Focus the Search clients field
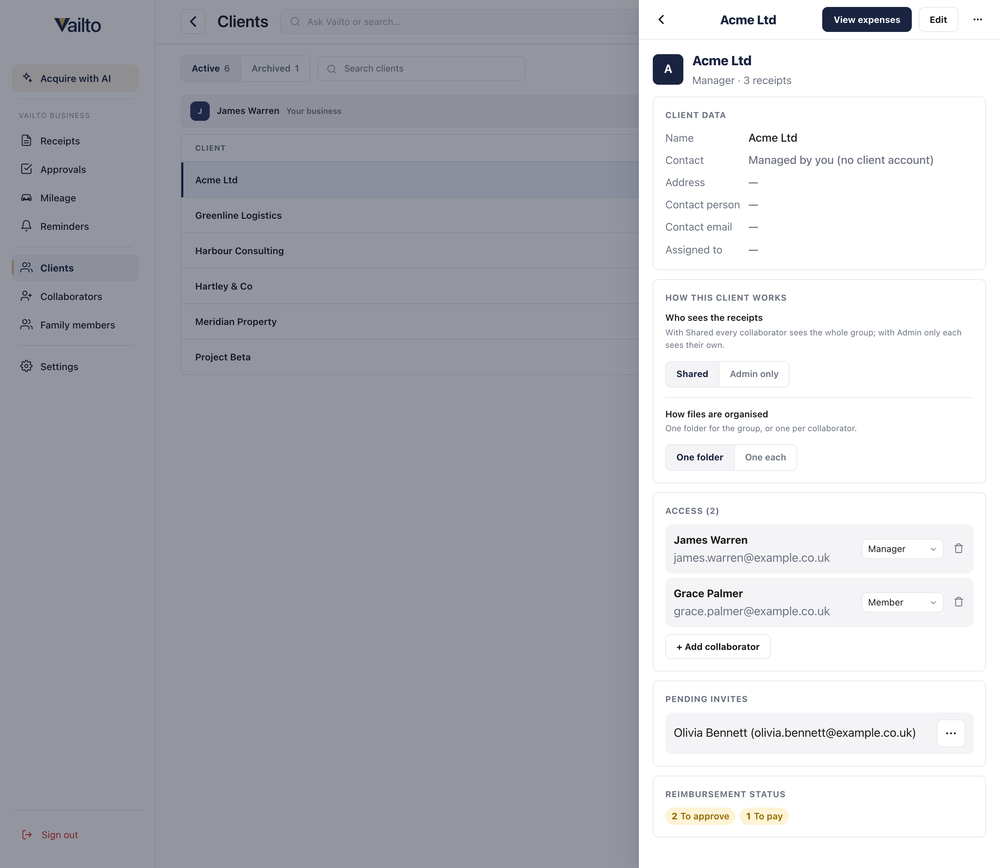The height and width of the screenshot is (868, 1000). (422, 69)
